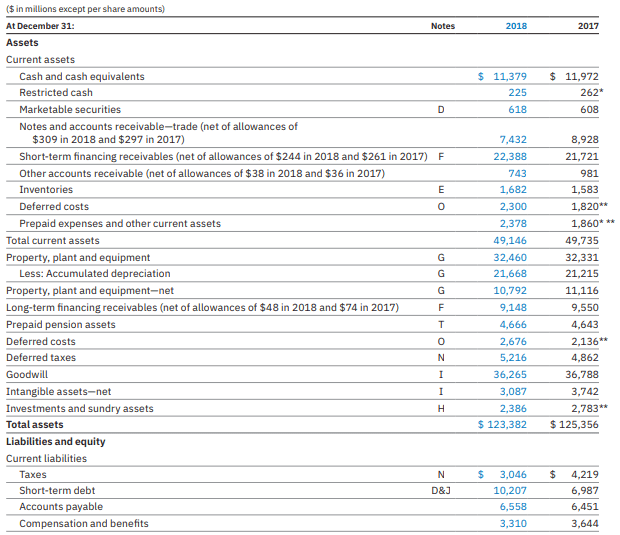The image size is (620, 535).
Task: Click the 3,087 intangible assets value
Action: pyautogui.click(x=513, y=391)
